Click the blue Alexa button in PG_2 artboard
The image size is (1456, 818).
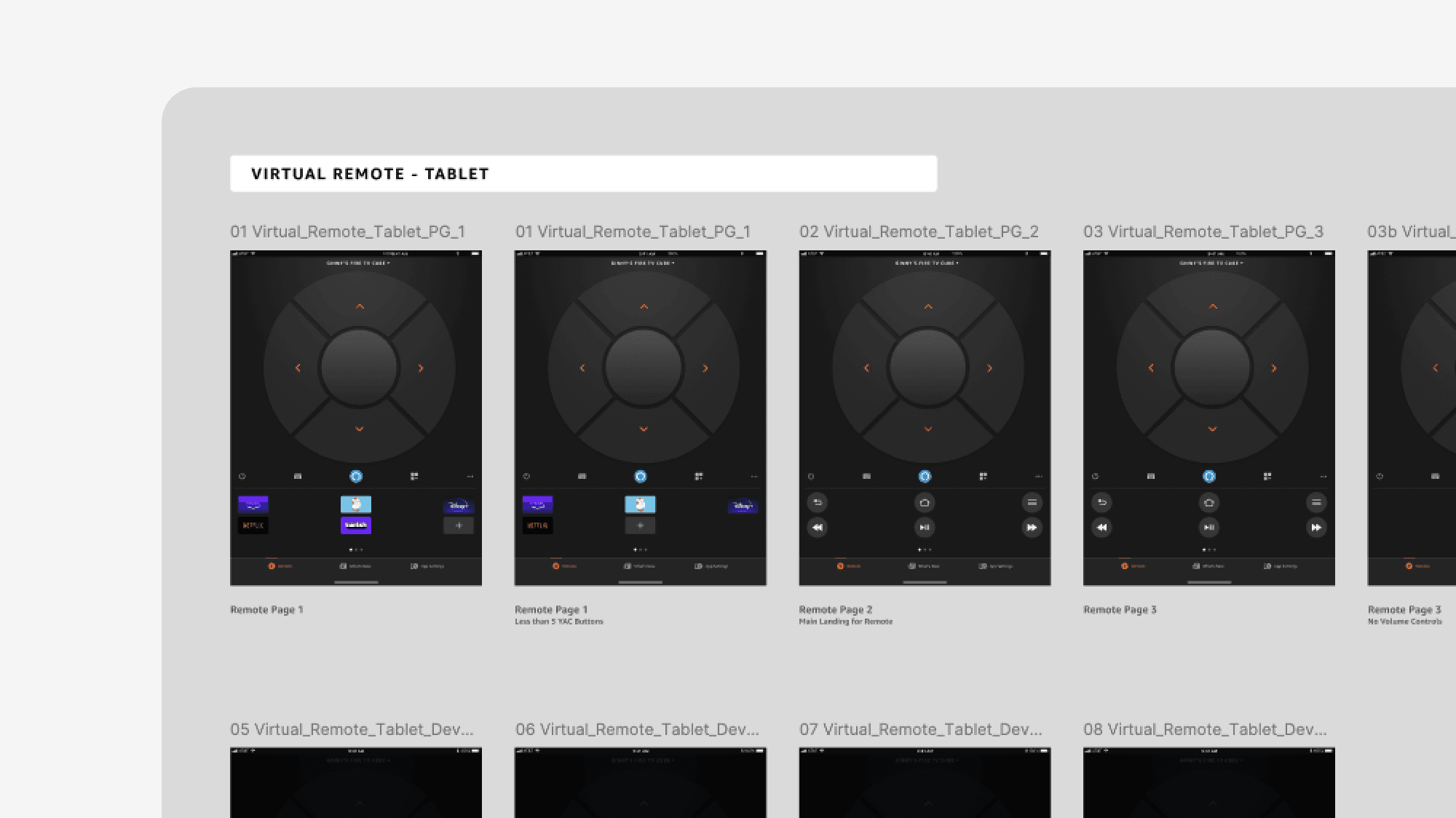(x=925, y=477)
